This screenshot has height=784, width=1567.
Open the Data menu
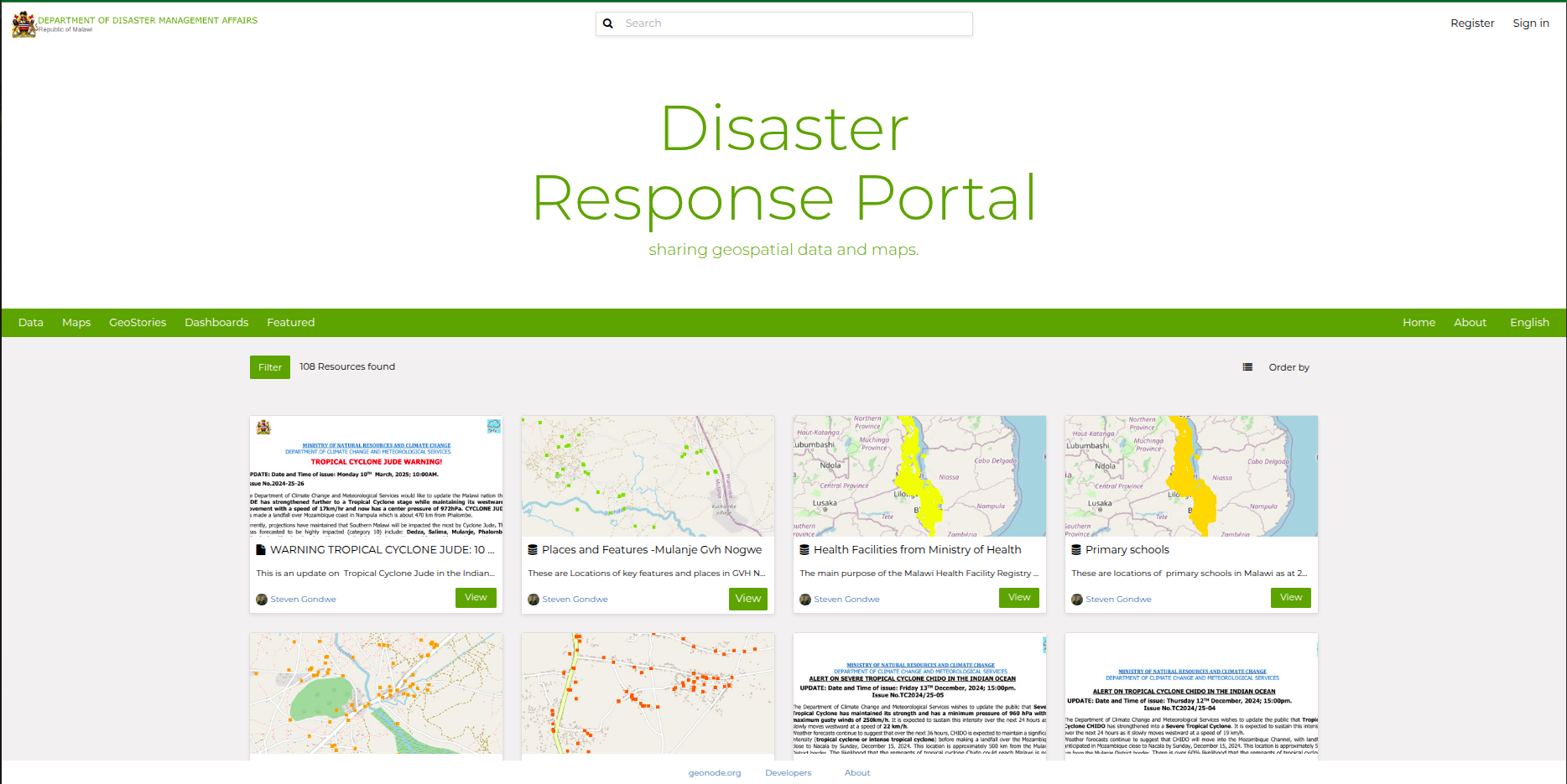(31, 322)
